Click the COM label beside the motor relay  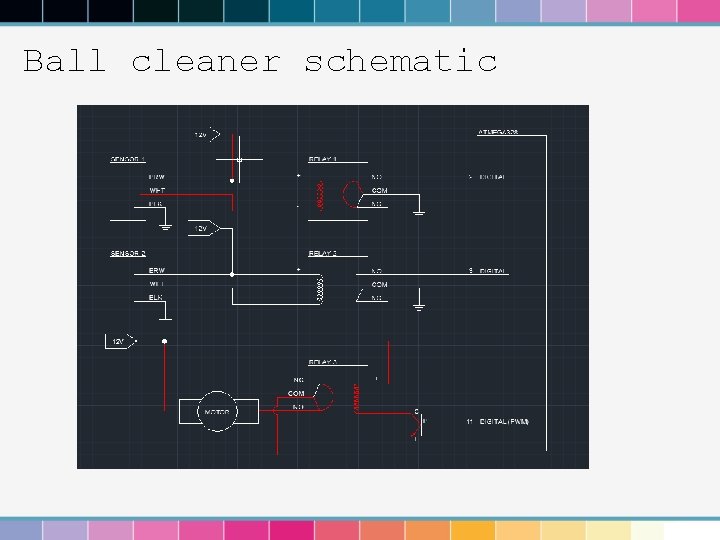point(296,394)
